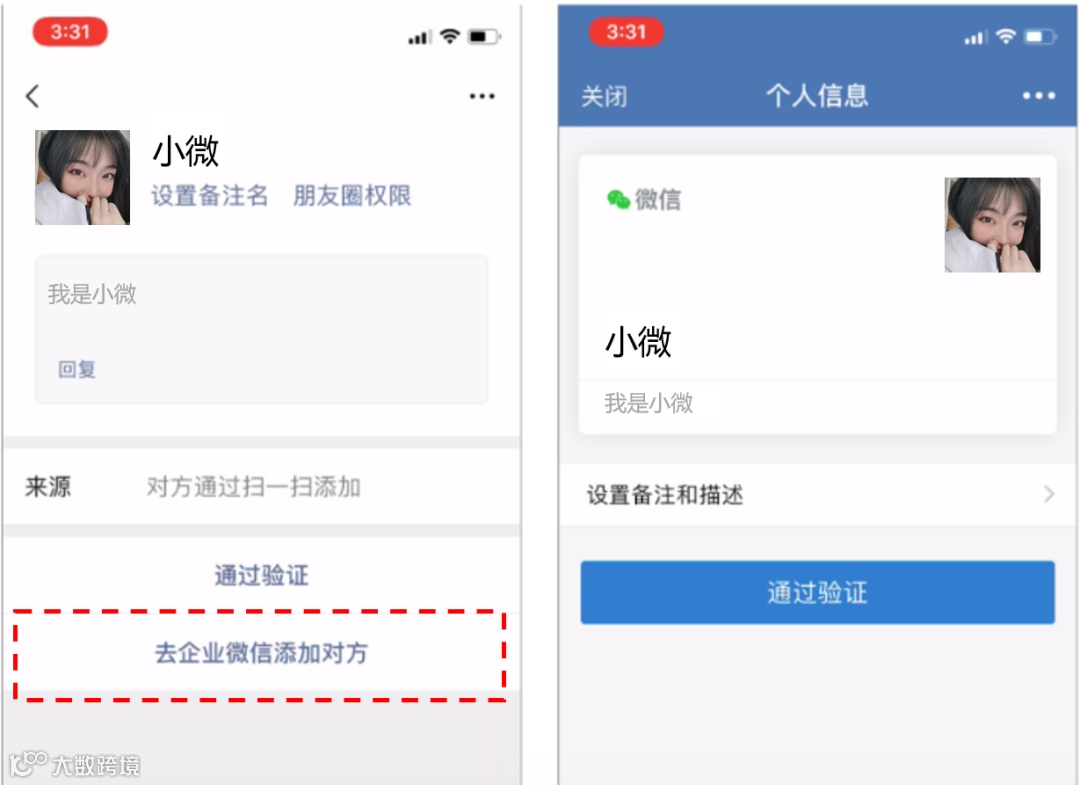This screenshot has height=785, width=1080.
Task: Tap the green 微信 logo icon
Action: point(618,199)
